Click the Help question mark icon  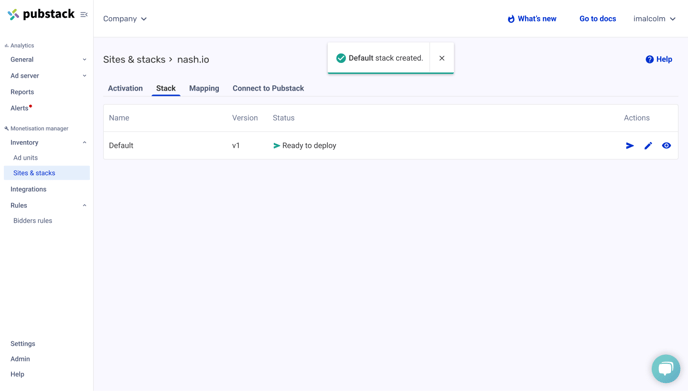tap(649, 59)
